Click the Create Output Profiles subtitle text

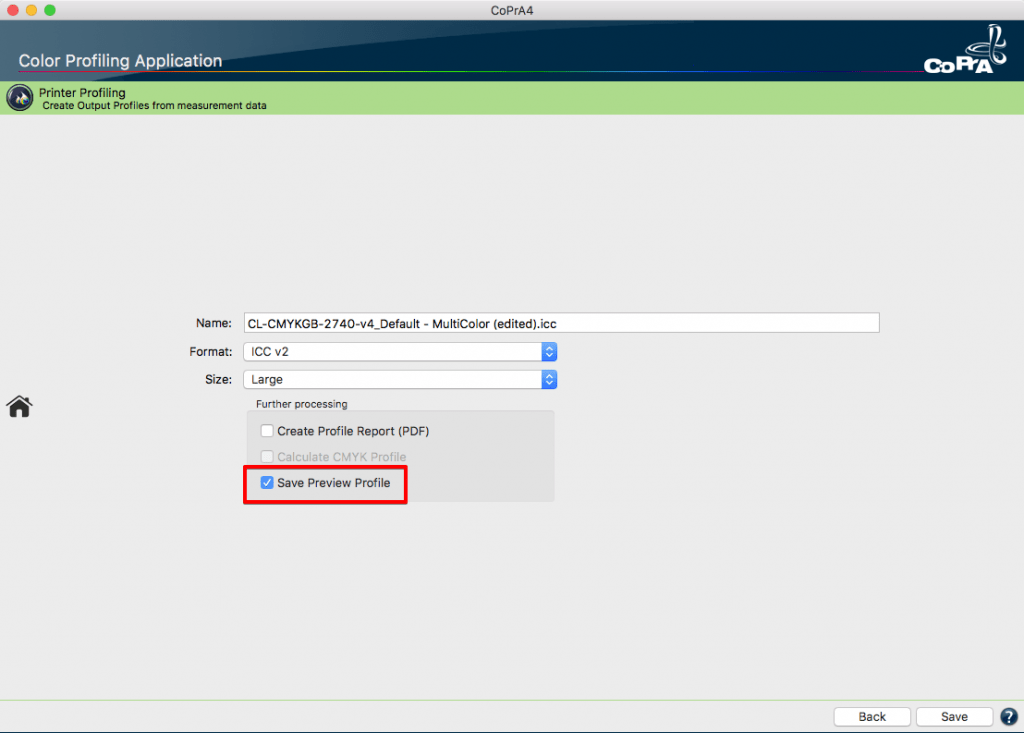tap(154, 105)
